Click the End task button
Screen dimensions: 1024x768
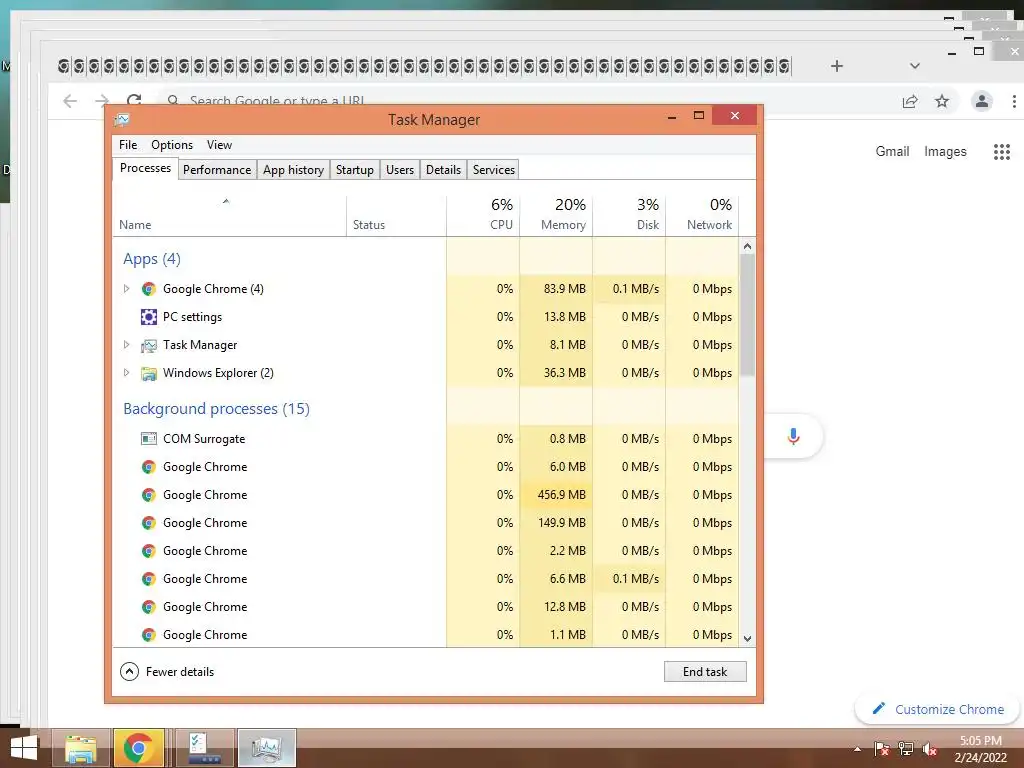click(705, 671)
